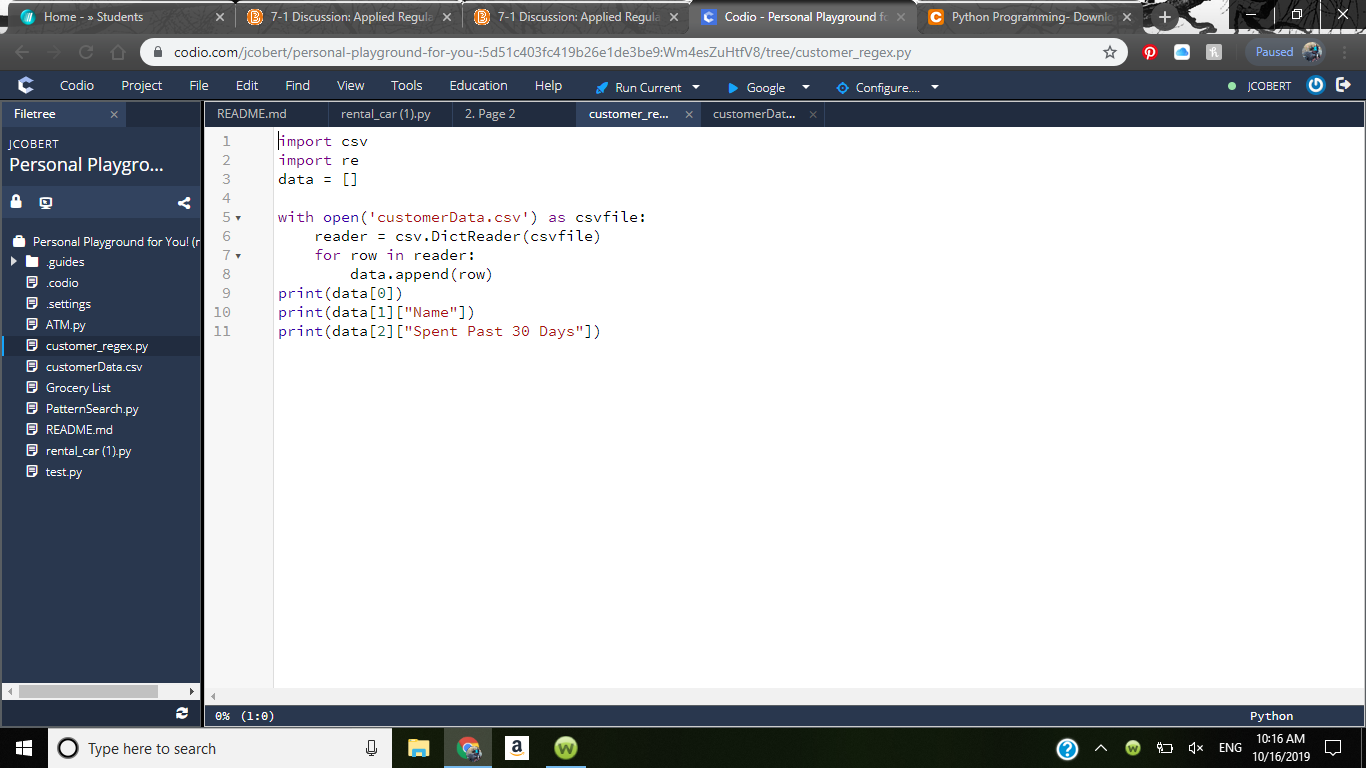Viewport: 1366px width, 768px height.
Task: Open the File menu
Action: (199, 86)
